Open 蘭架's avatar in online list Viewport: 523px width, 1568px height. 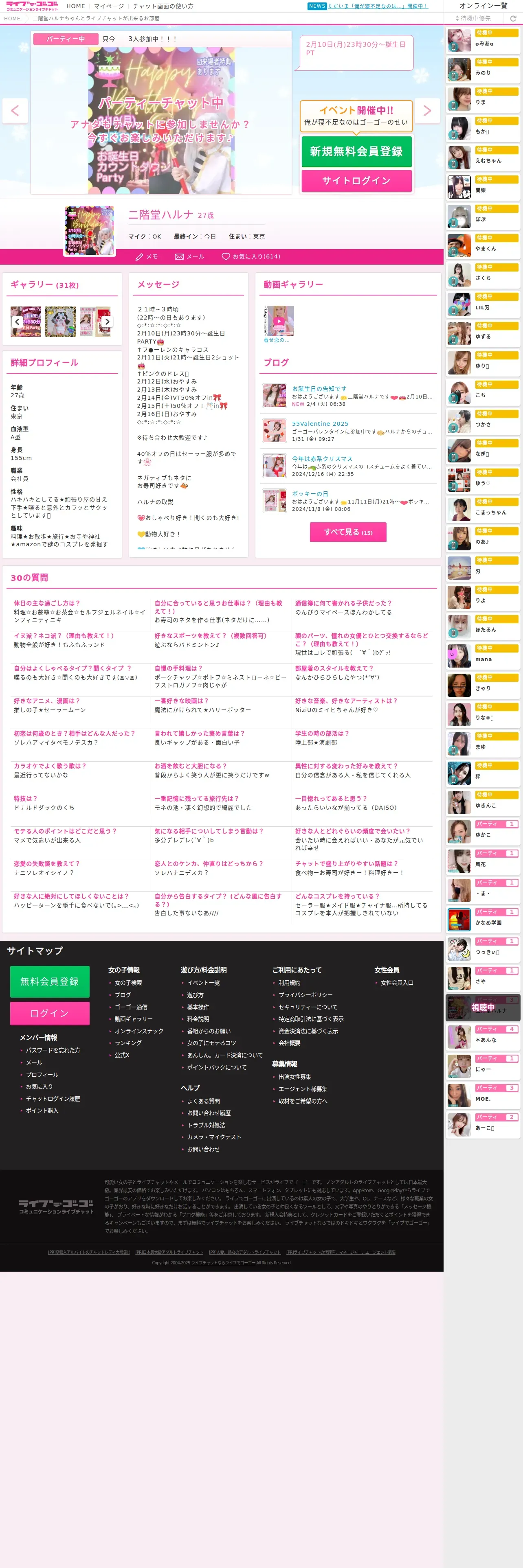click(459, 188)
